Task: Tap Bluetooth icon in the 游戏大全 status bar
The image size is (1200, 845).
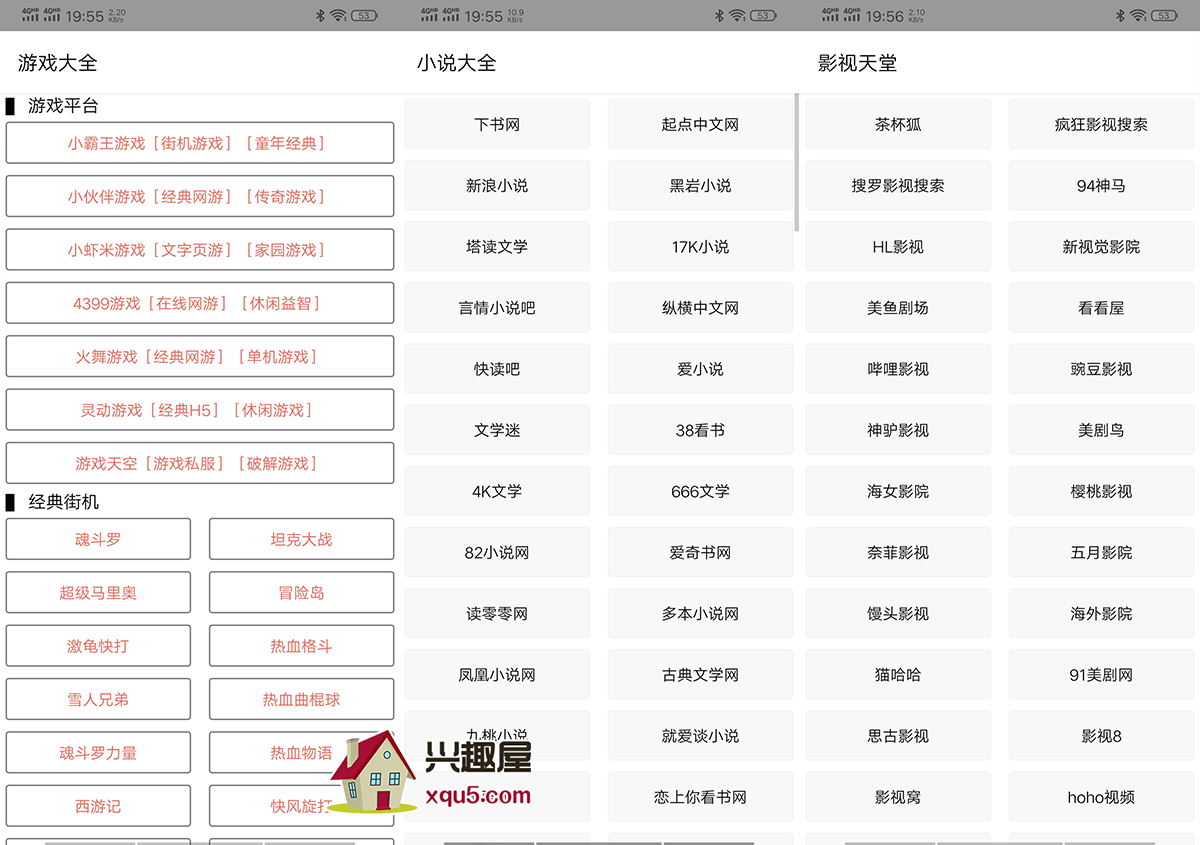Action: [320, 15]
